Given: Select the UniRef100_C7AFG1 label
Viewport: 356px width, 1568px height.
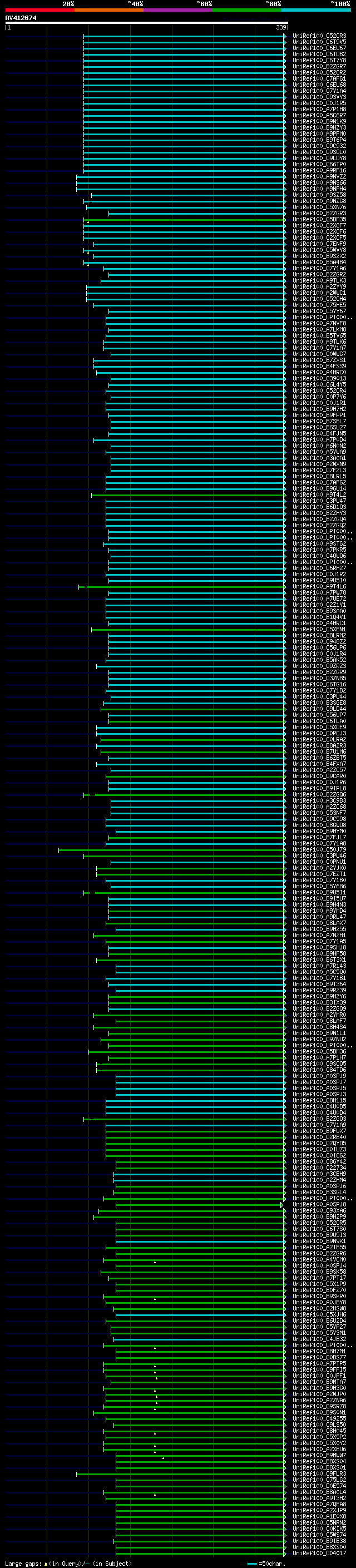Looking at the screenshot, I should click(319, 78).
